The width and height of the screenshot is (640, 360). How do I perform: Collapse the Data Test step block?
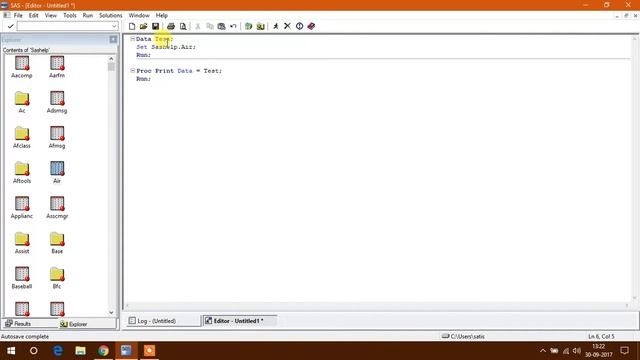point(132,39)
